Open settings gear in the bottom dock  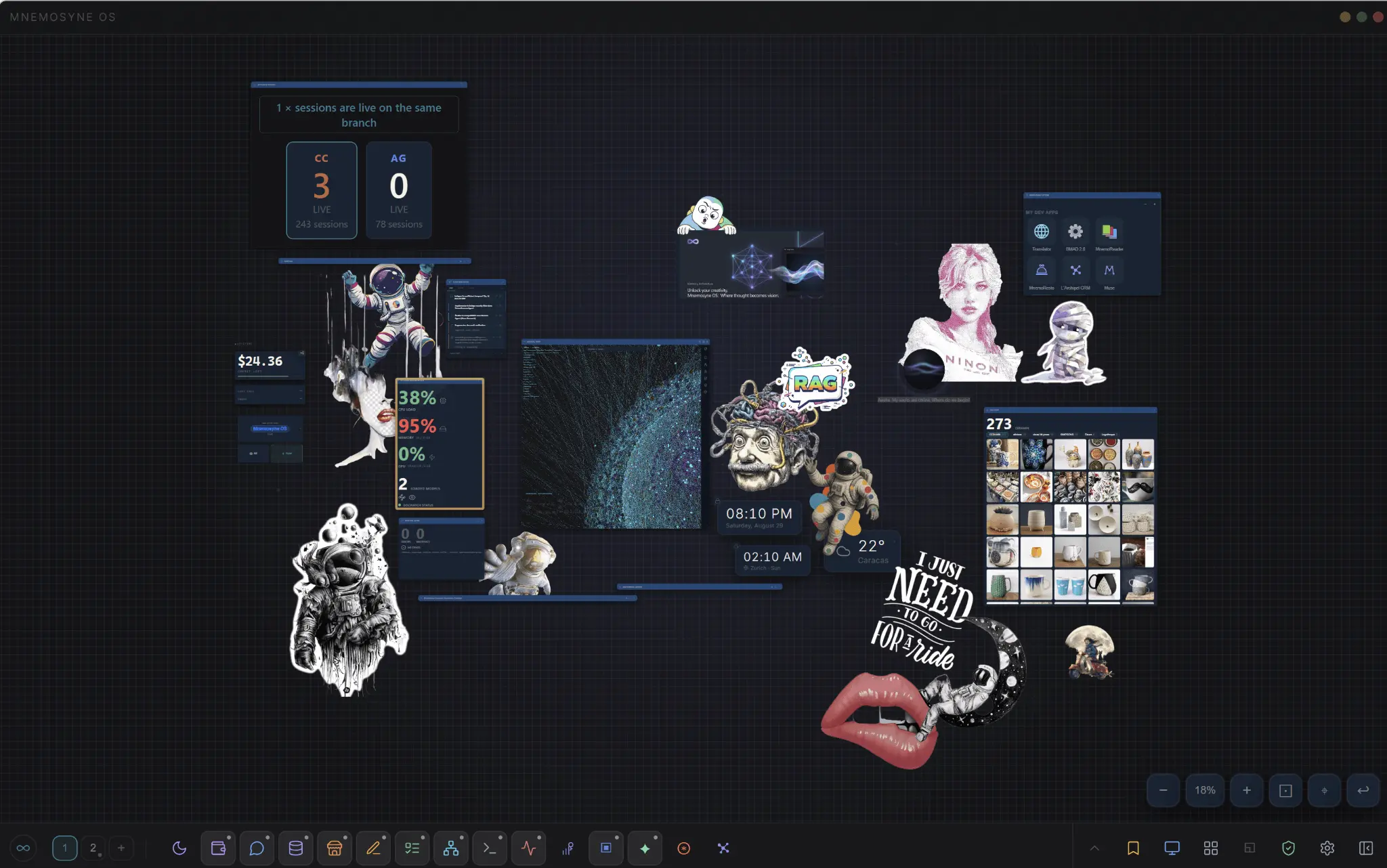(1327, 848)
